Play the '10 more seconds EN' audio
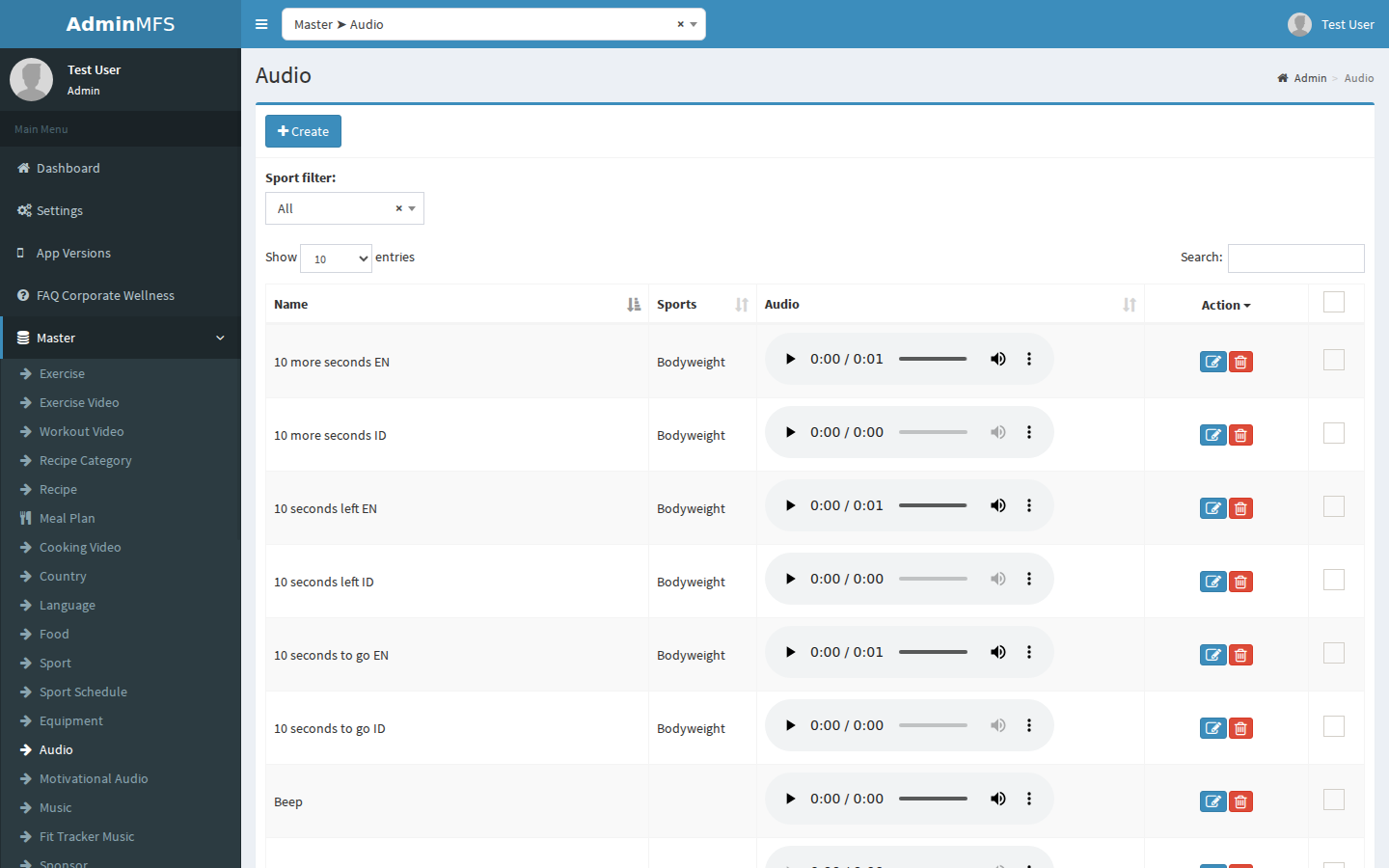This screenshot has height=868, width=1389. point(790,359)
